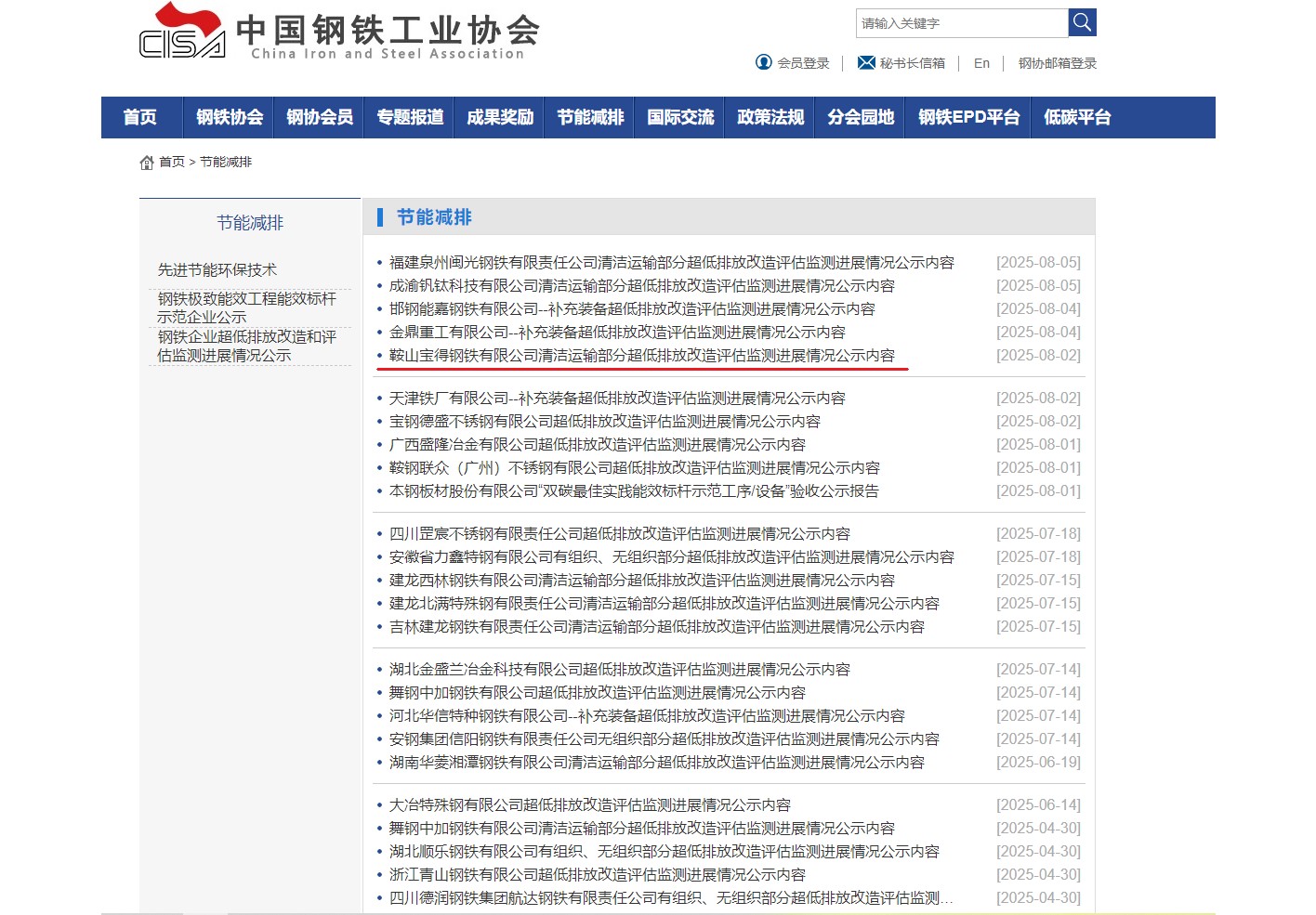This screenshot has height=915, width=1316.
Task: Type in the keyword search field
Action: pos(961,23)
